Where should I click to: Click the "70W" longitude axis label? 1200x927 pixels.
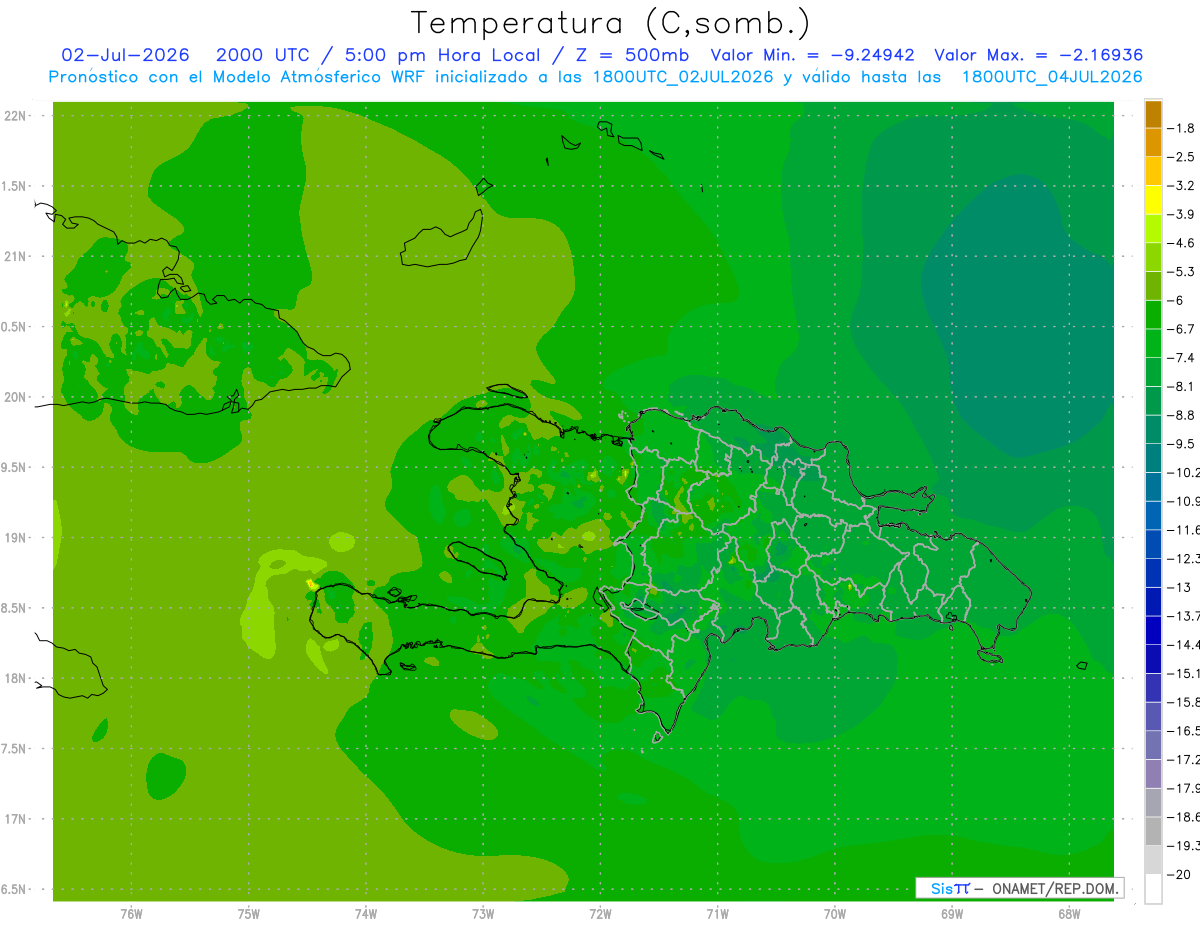tap(835, 914)
